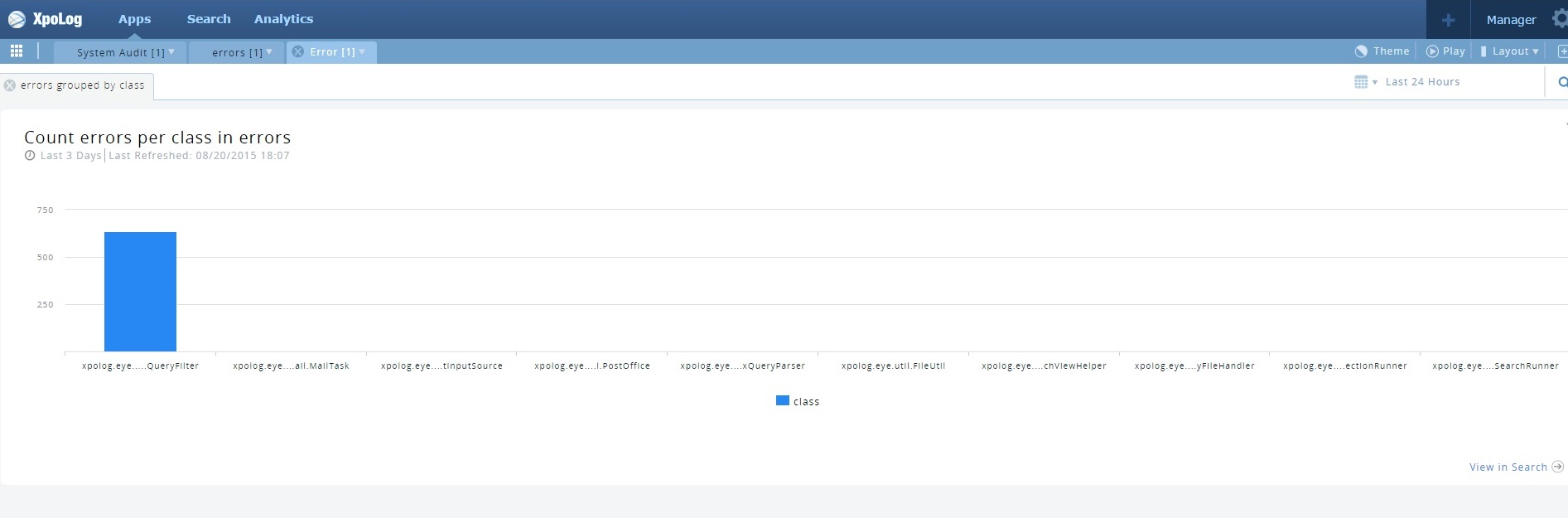Open the Apps menu

pyautogui.click(x=134, y=19)
